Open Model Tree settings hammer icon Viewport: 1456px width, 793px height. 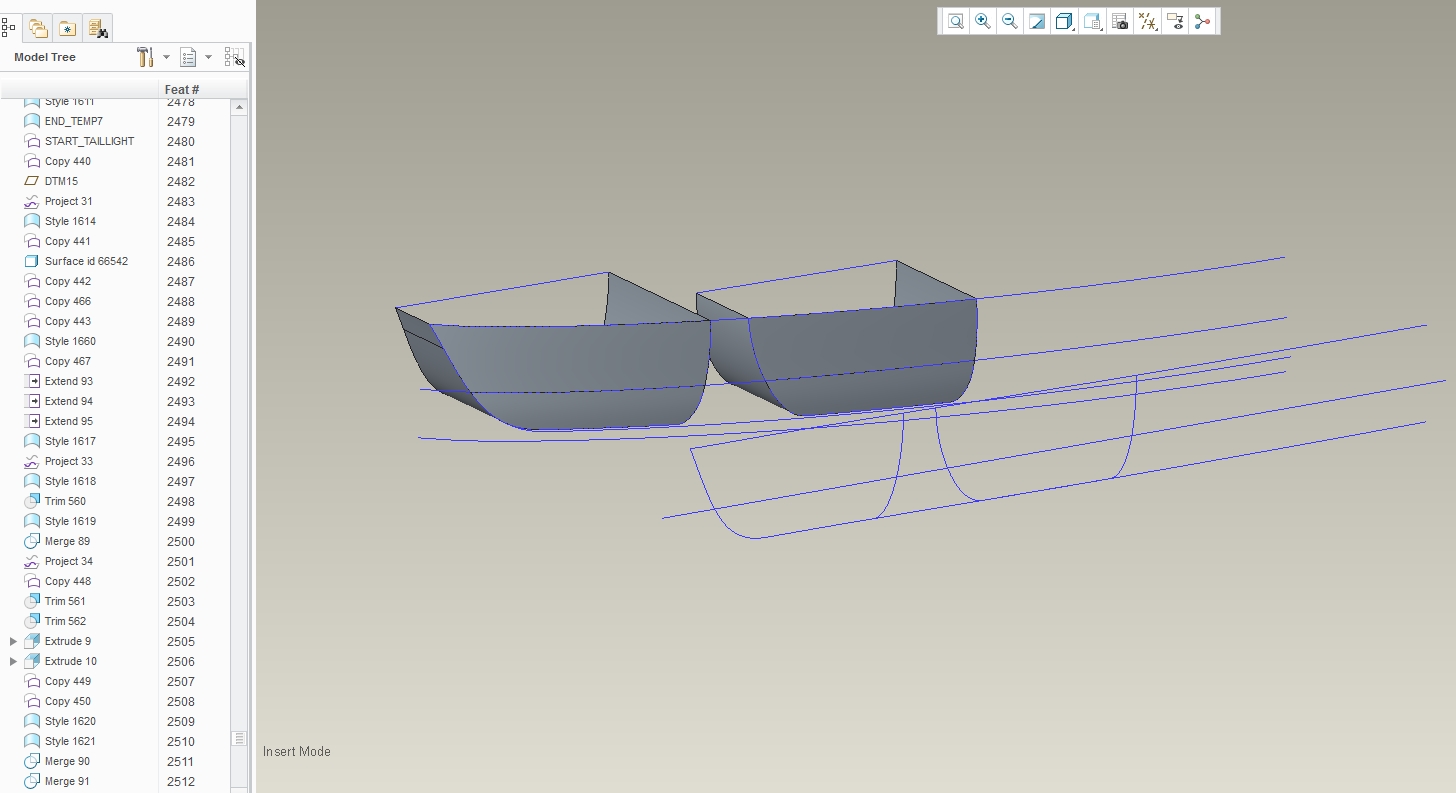pos(146,57)
